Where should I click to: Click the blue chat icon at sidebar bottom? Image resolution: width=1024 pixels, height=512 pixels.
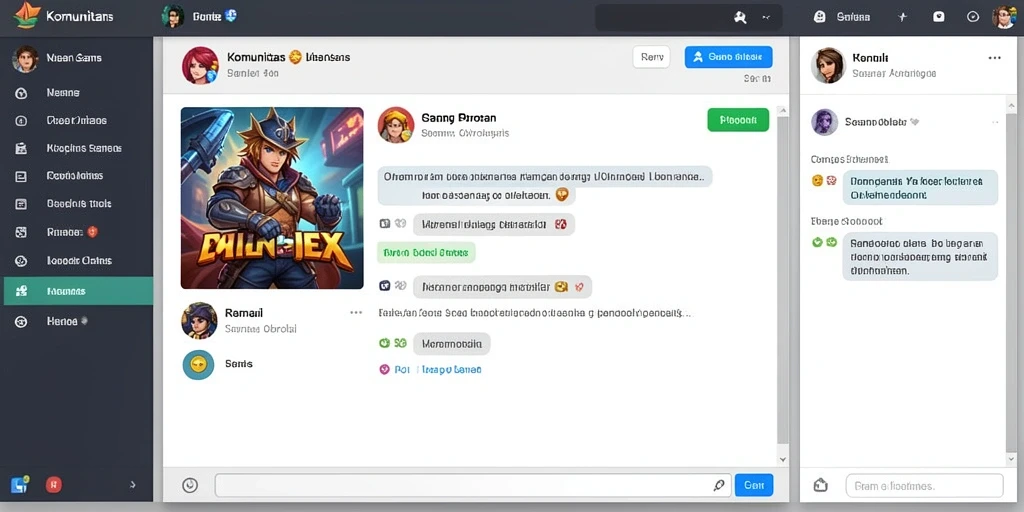20,485
